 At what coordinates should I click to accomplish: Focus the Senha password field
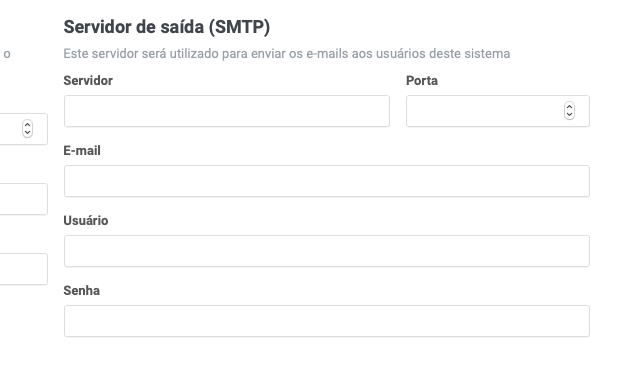(327, 321)
